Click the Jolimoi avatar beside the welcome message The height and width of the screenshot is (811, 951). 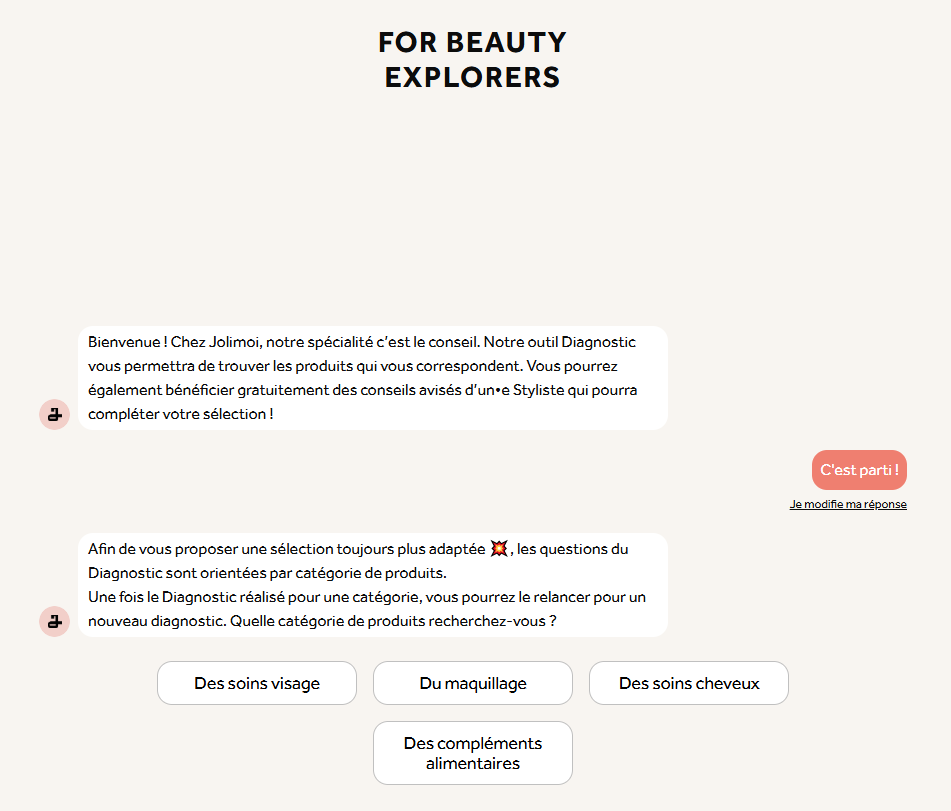(54, 413)
